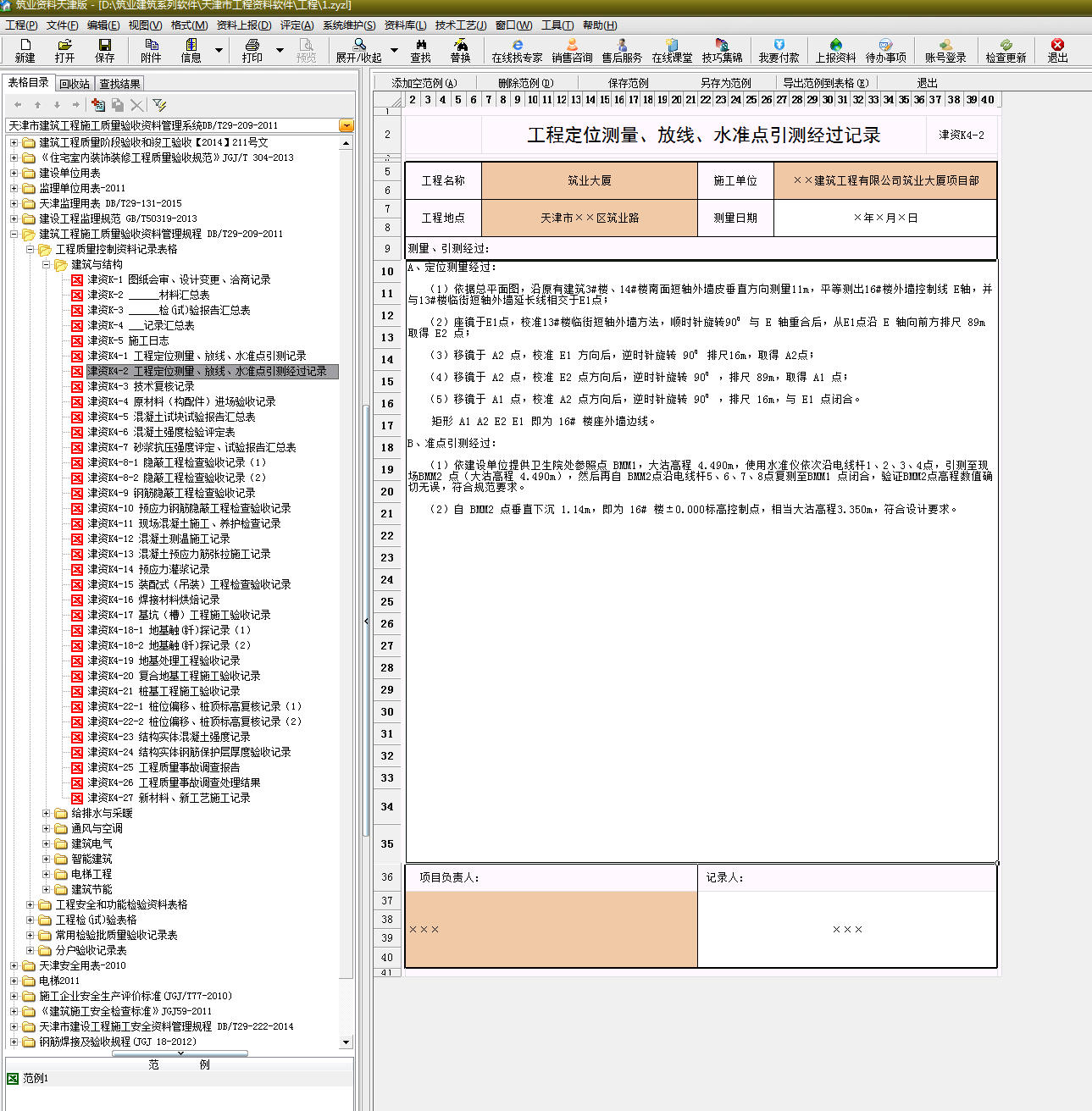Click the 另存为范例 button

coord(726,83)
